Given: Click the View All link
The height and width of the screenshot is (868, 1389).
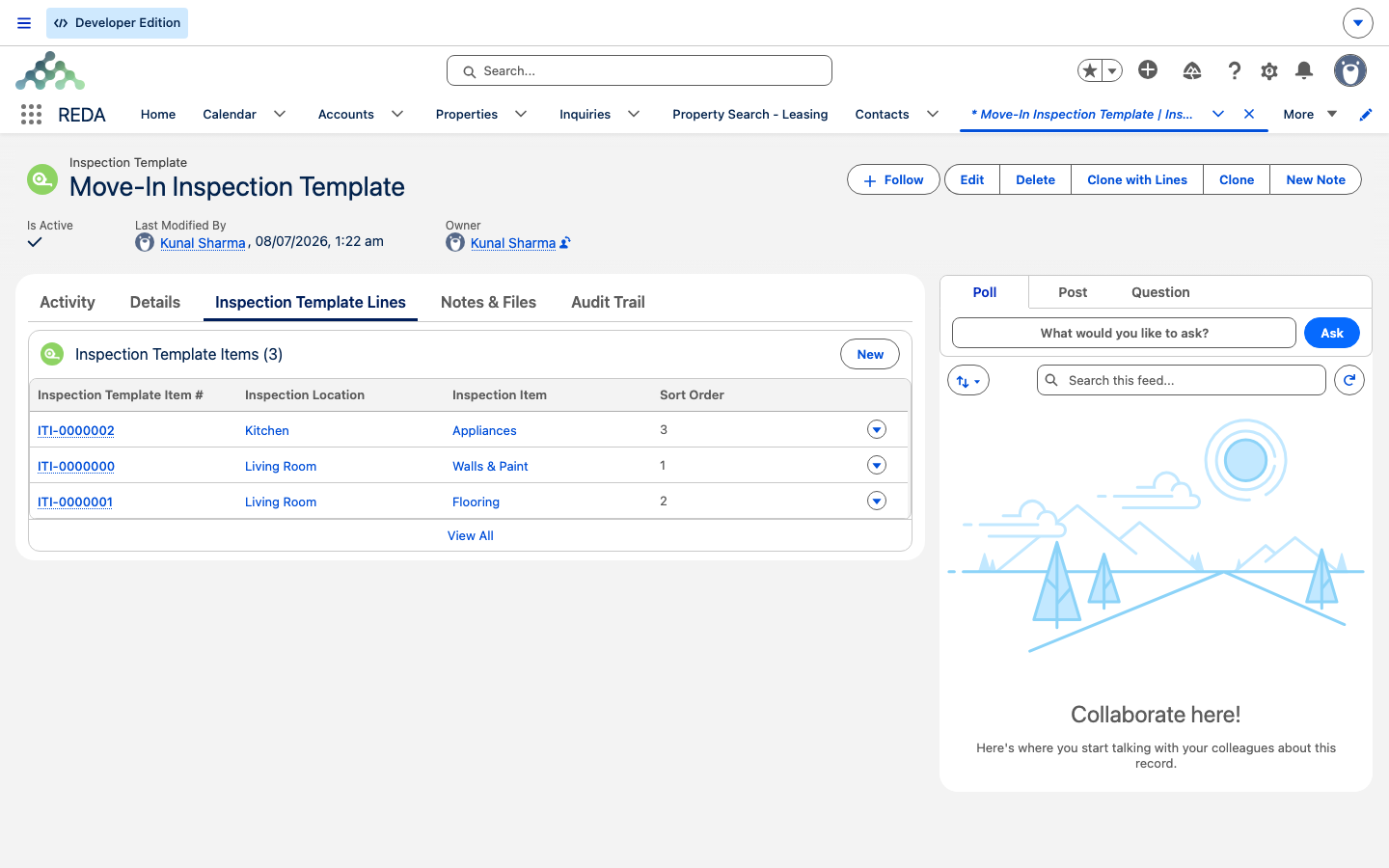Looking at the screenshot, I should pos(471,535).
